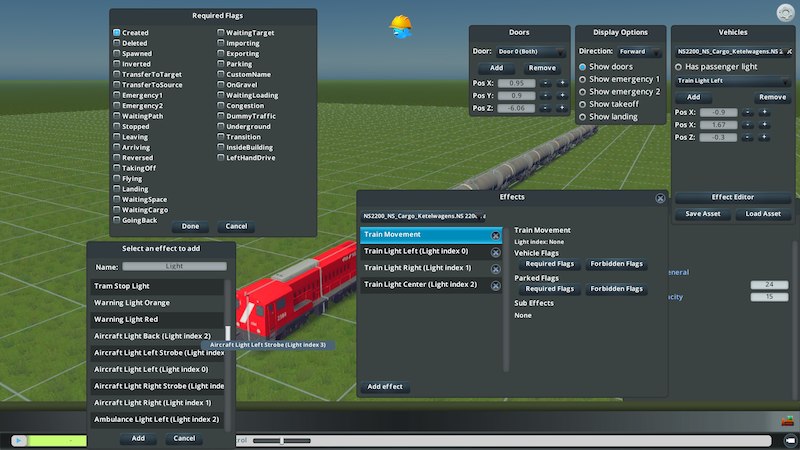Select Warning Light Orange from the effect list
Viewport: 800px width, 450px height.
click(x=156, y=303)
